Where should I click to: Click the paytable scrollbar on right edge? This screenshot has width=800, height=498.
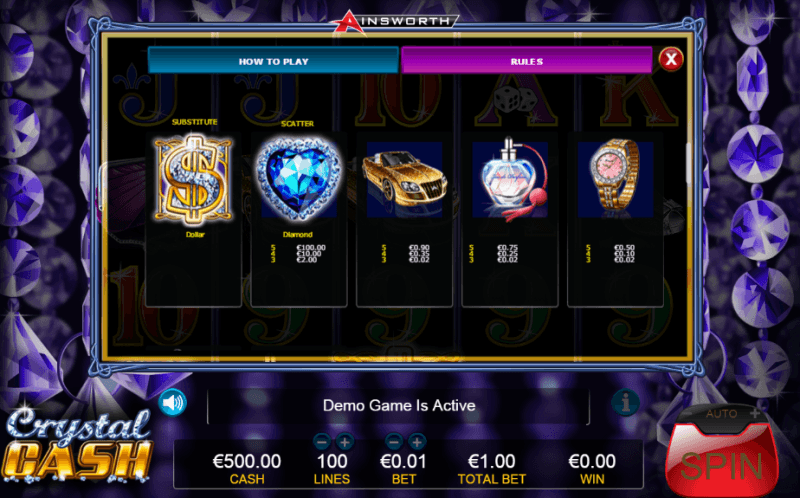pos(689,163)
